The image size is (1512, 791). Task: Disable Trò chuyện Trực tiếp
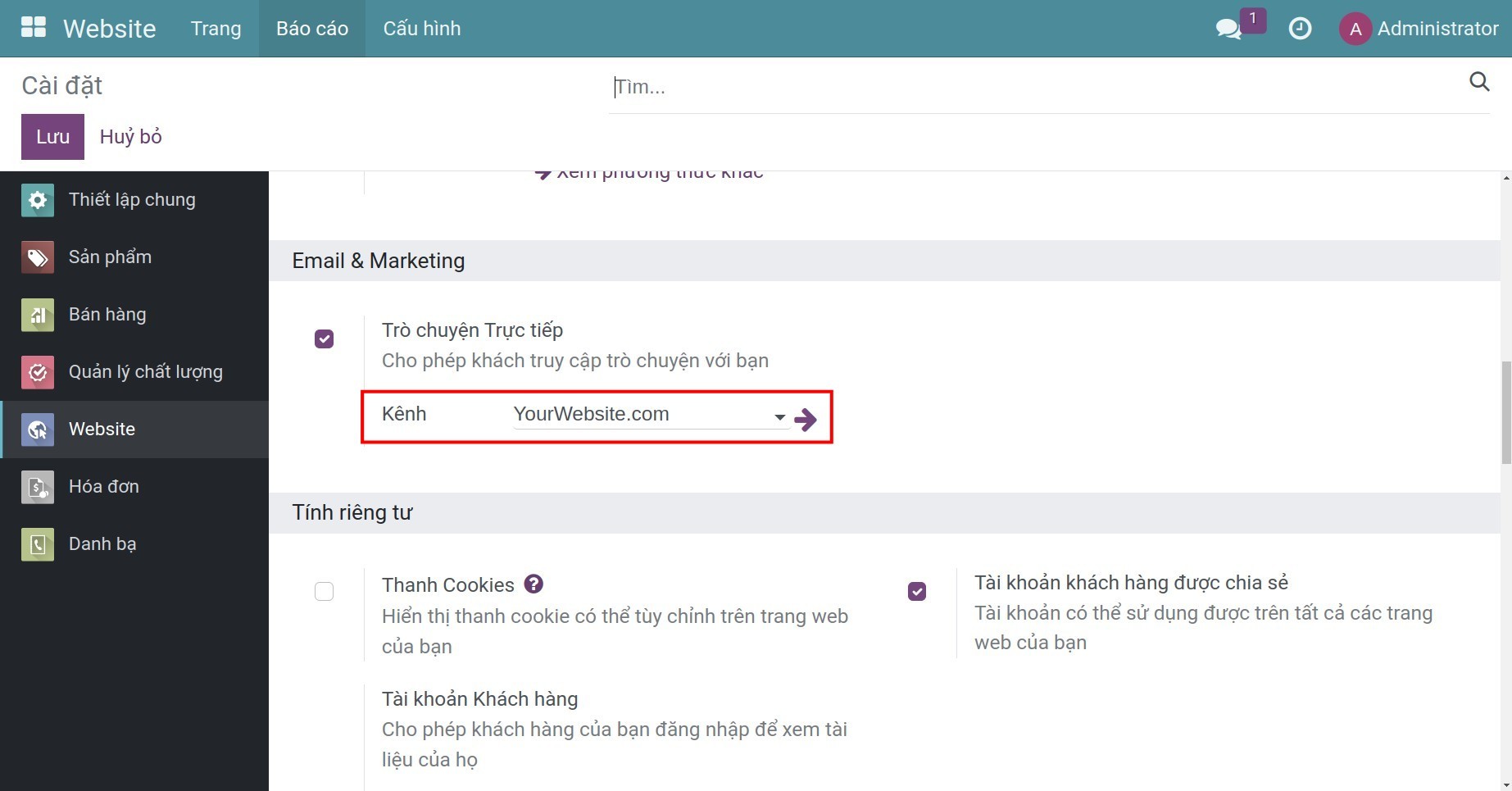(x=324, y=338)
